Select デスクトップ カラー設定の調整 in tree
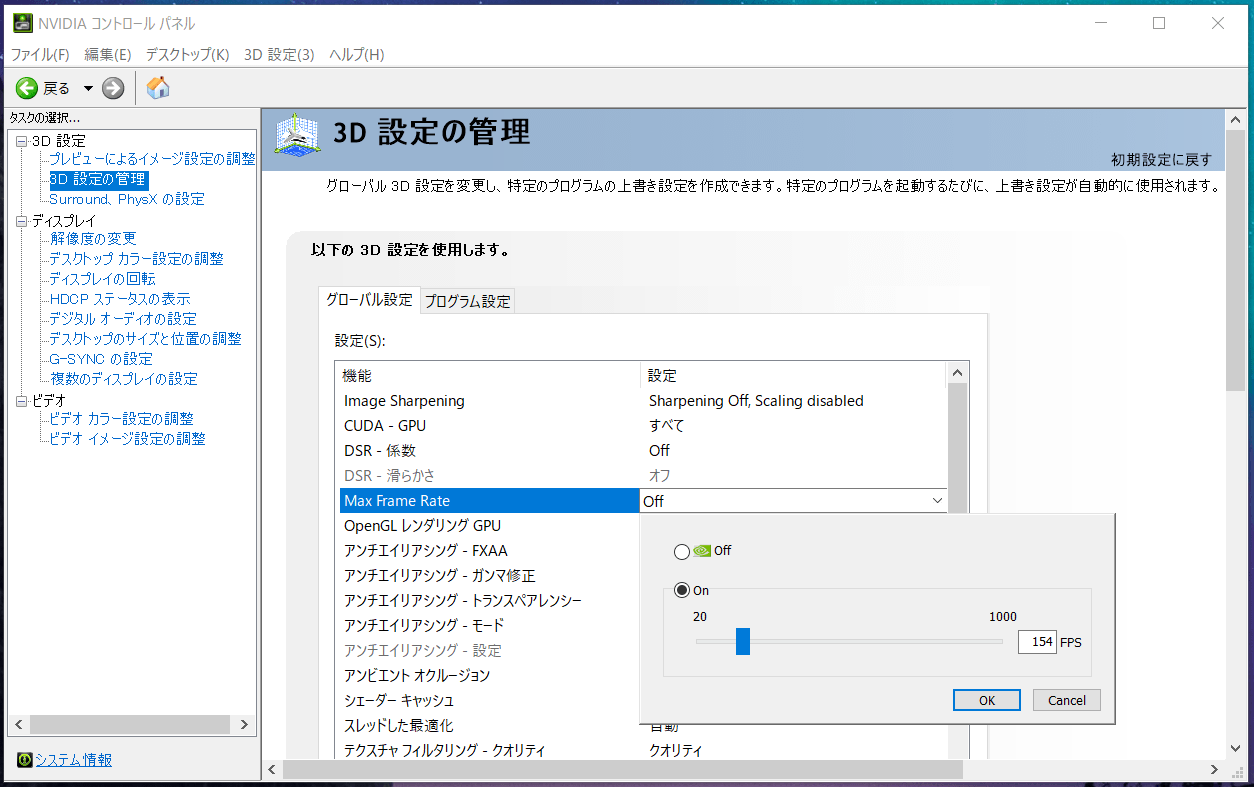The width and height of the screenshot is (1254, 787). pos(136,259)
